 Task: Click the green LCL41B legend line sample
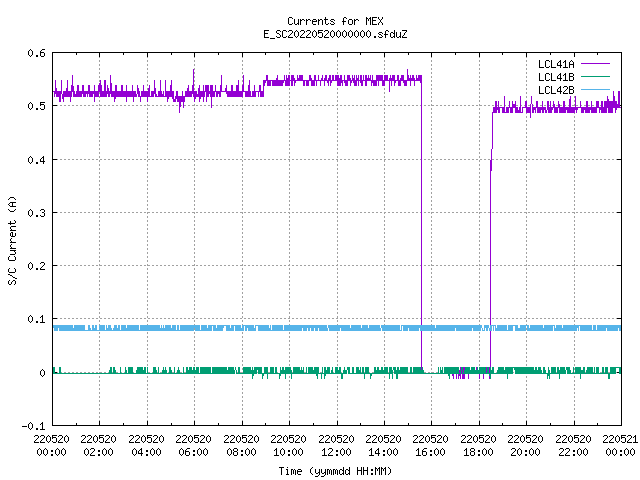click(x=595, y=77)
